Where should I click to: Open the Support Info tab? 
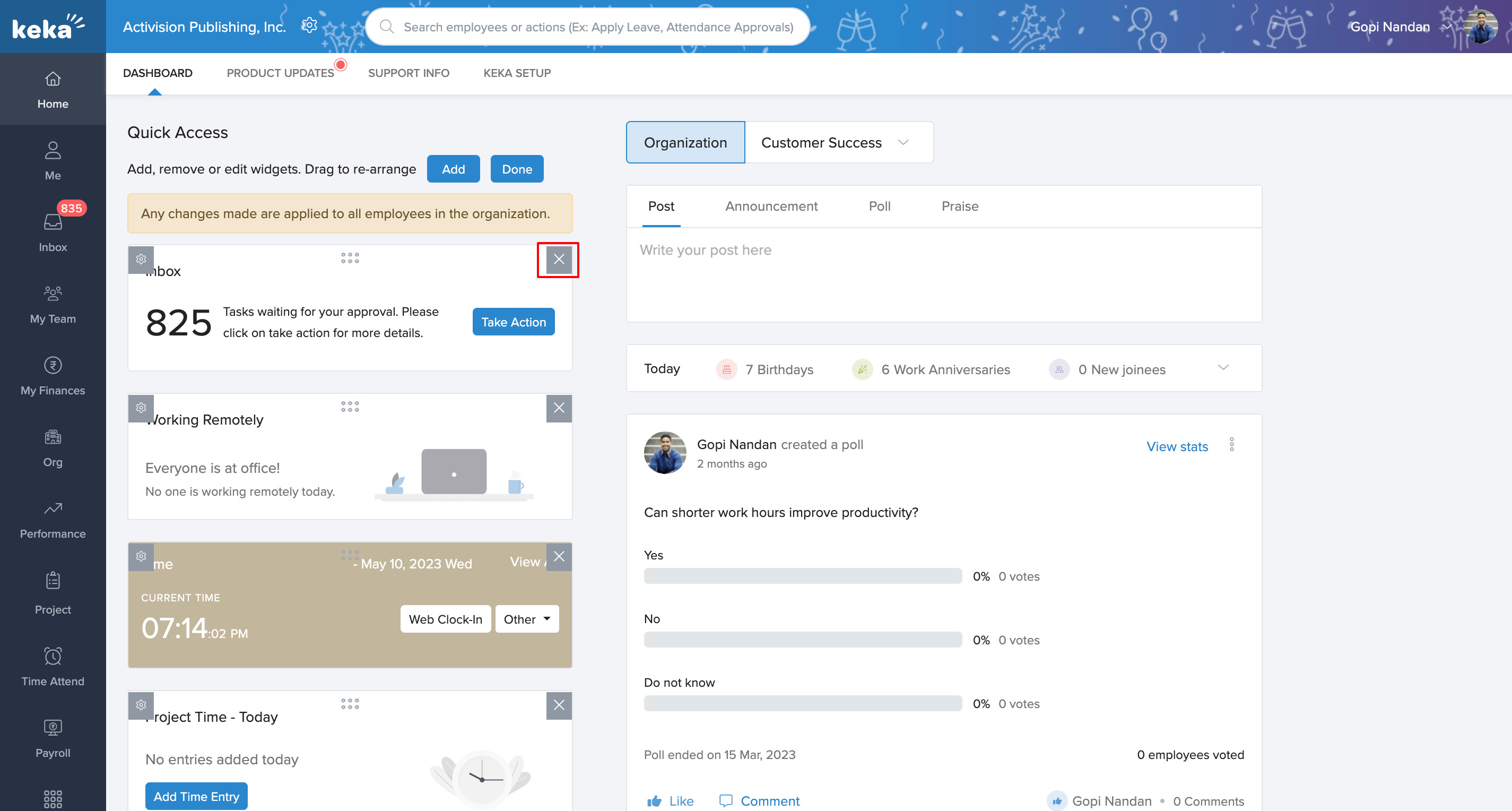pyautogui.click(x=409, y=73)
